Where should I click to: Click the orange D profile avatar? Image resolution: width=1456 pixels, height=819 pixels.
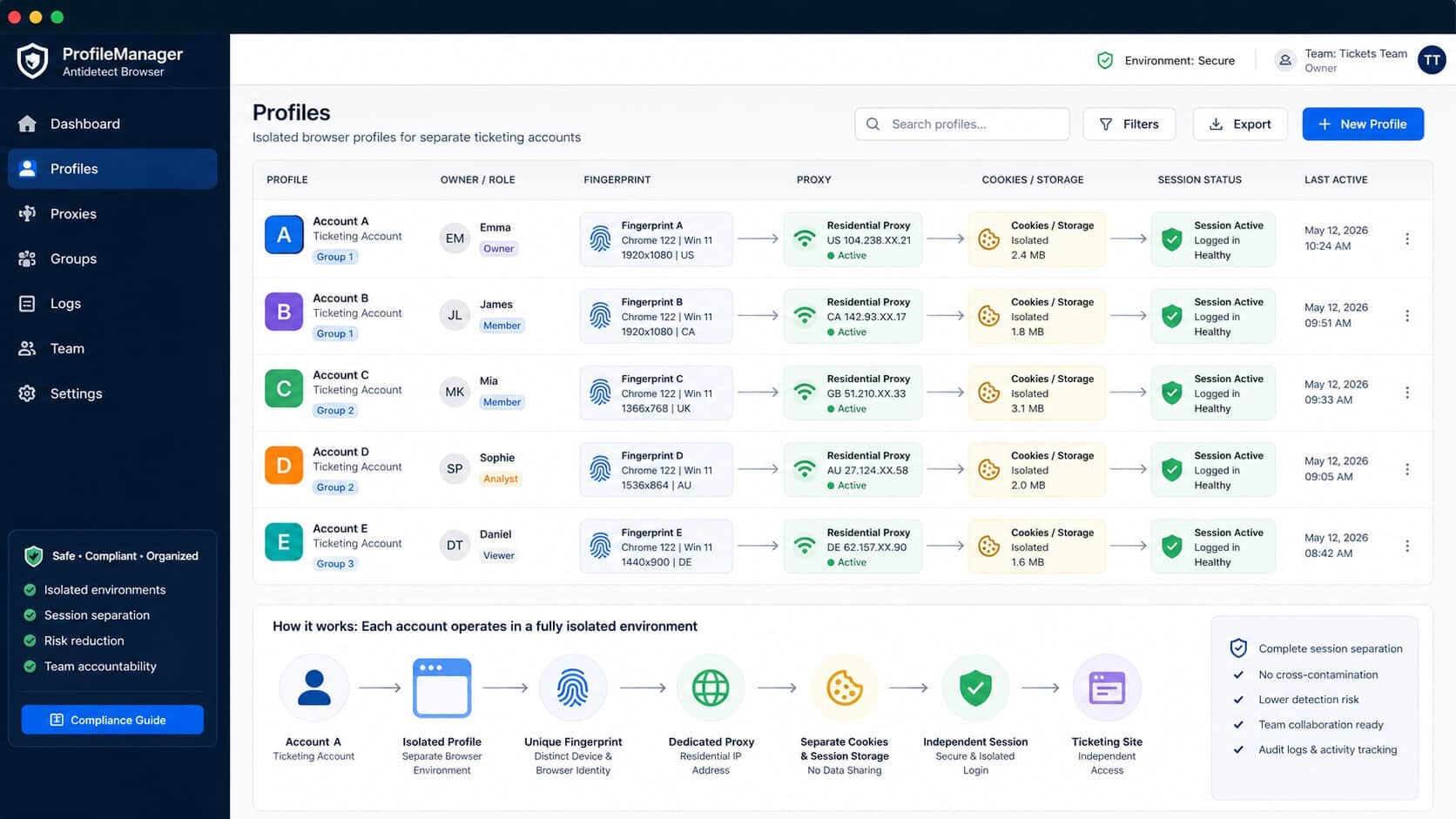click(x=284, y=465)
